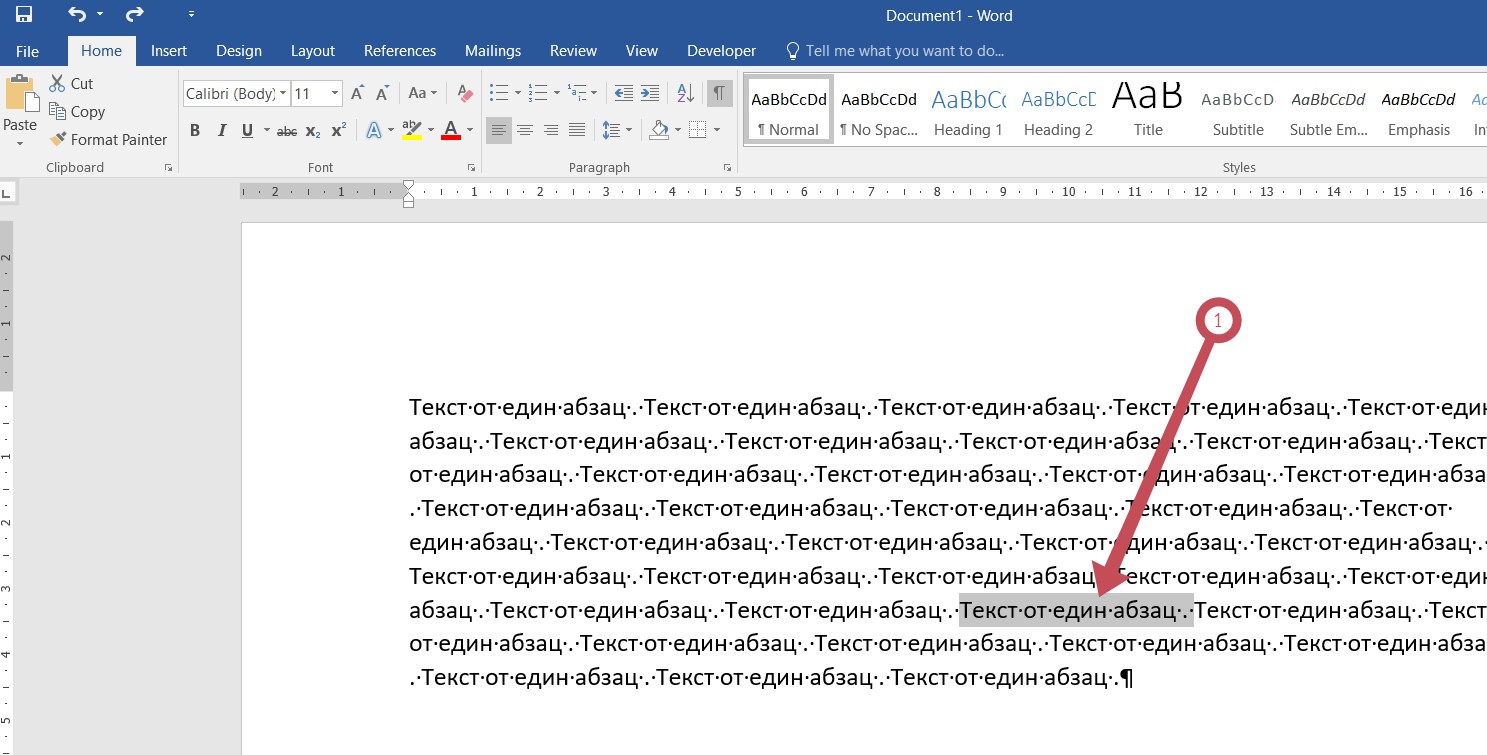Save the document from the Quick Access Toolbar
Screen dimensions: 1487x755
(x=24, y=15)
